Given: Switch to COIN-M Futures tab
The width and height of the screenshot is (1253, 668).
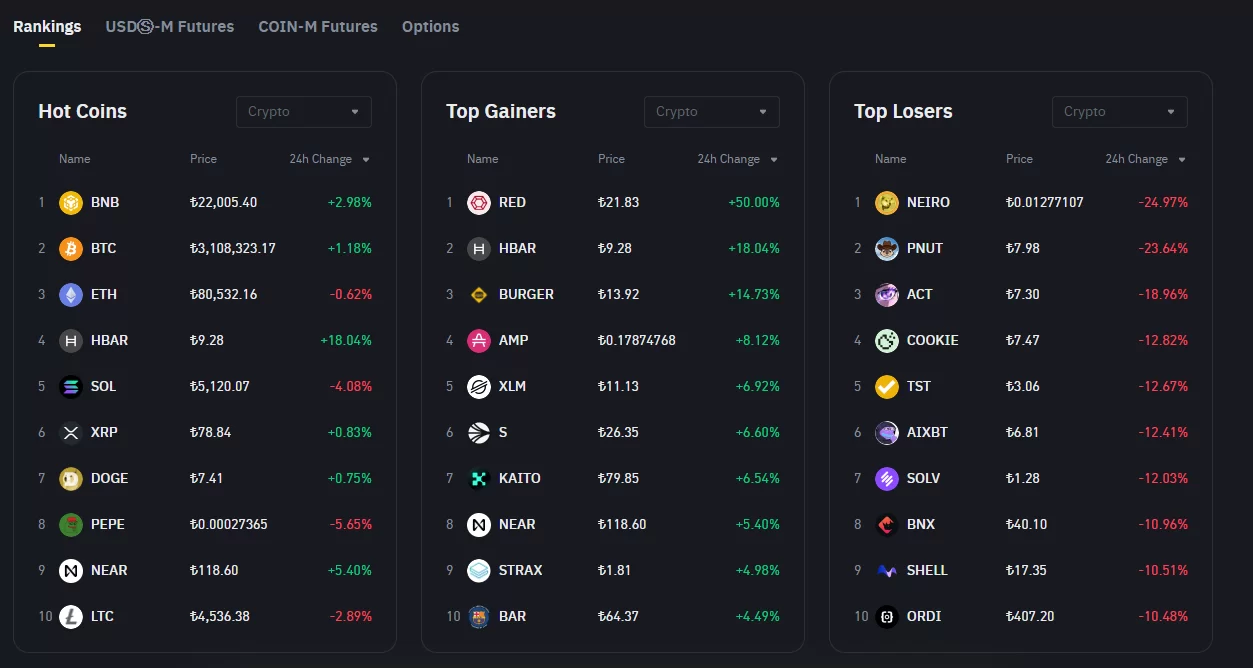Looking at the screenshot, I should point(318,27).
